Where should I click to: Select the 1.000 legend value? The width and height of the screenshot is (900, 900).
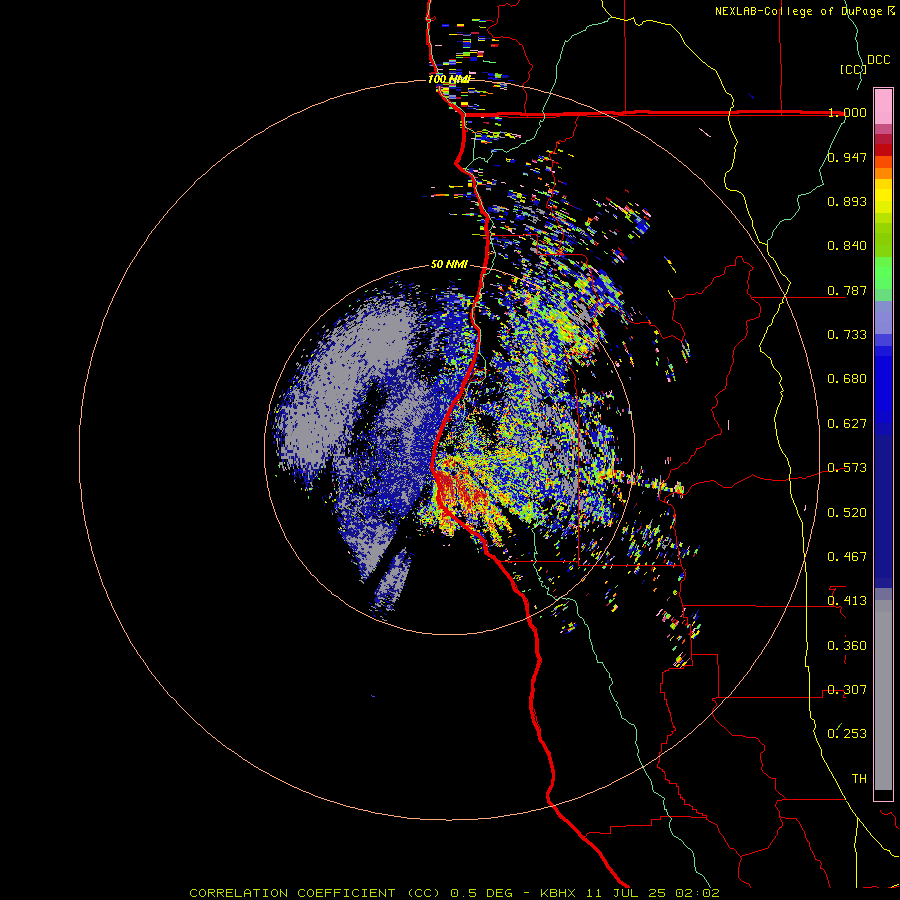pos(847,112)
